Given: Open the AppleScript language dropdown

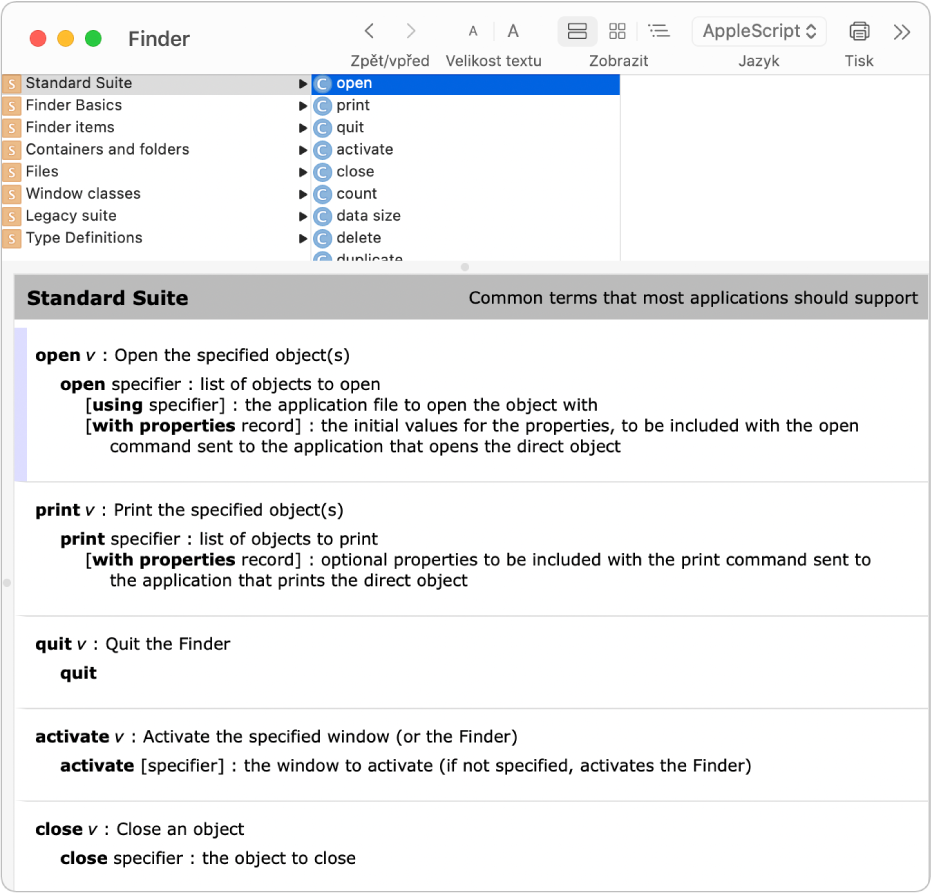Looking at the screenshot, I should (758, 31).
